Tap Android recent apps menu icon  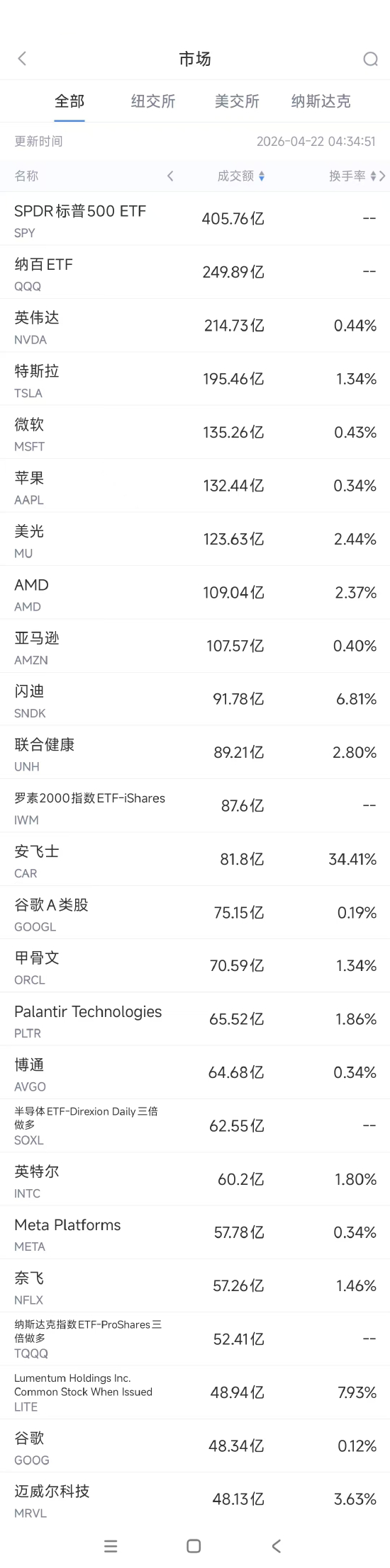(x=111, y=1546)
